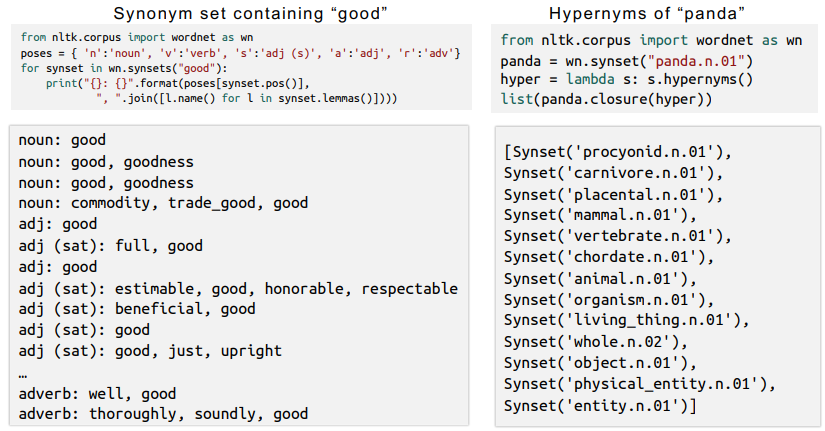825x431 pixels.
Task: Select the "hyper = lambda s: s.hypernyms()" line
Action: tap(627, 80)
